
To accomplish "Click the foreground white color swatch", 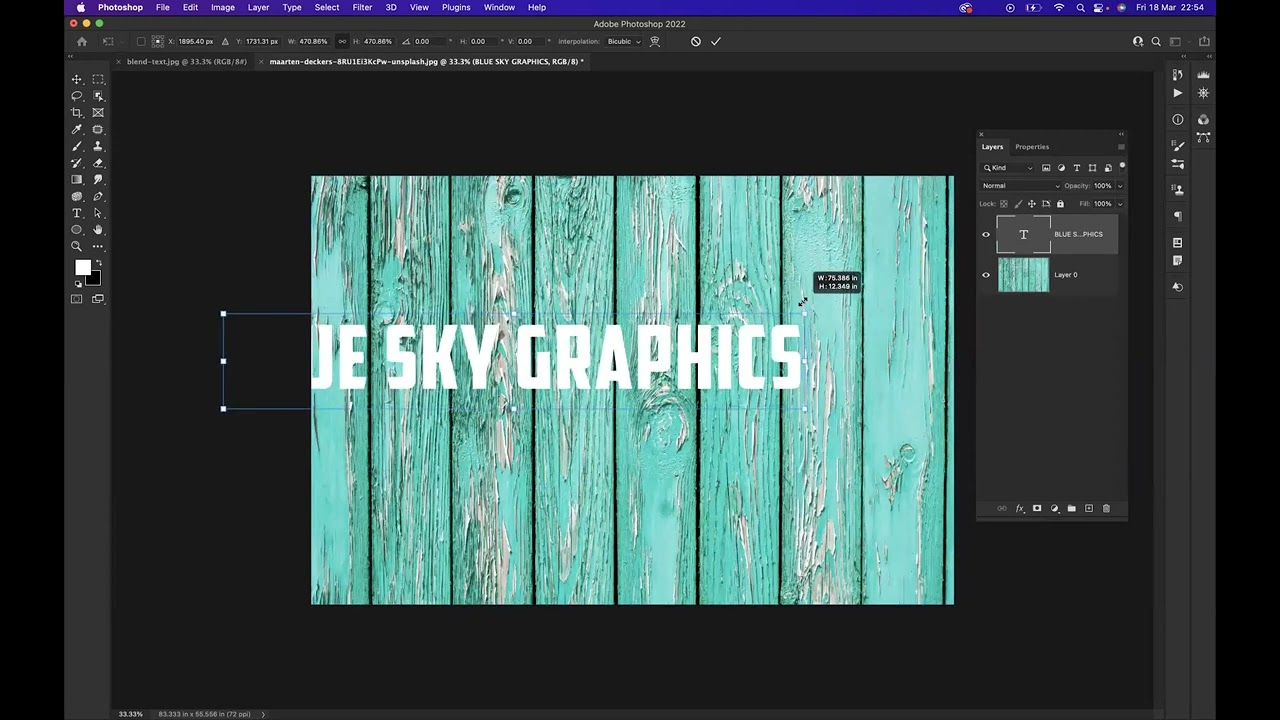I will point(83,268).
